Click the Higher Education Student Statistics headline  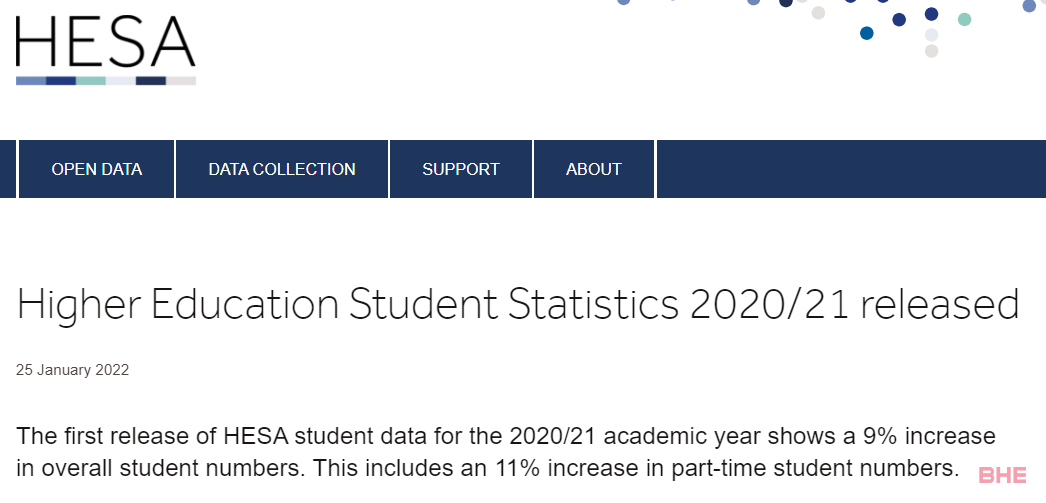(518, 304)
